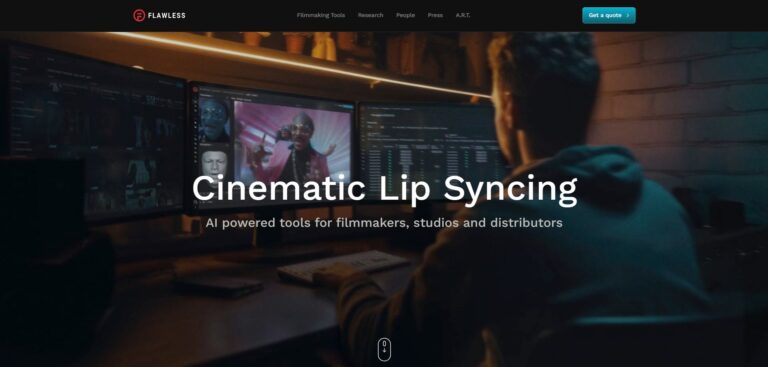Click the red Flawless circular logo icon

[x=139, y=15]
